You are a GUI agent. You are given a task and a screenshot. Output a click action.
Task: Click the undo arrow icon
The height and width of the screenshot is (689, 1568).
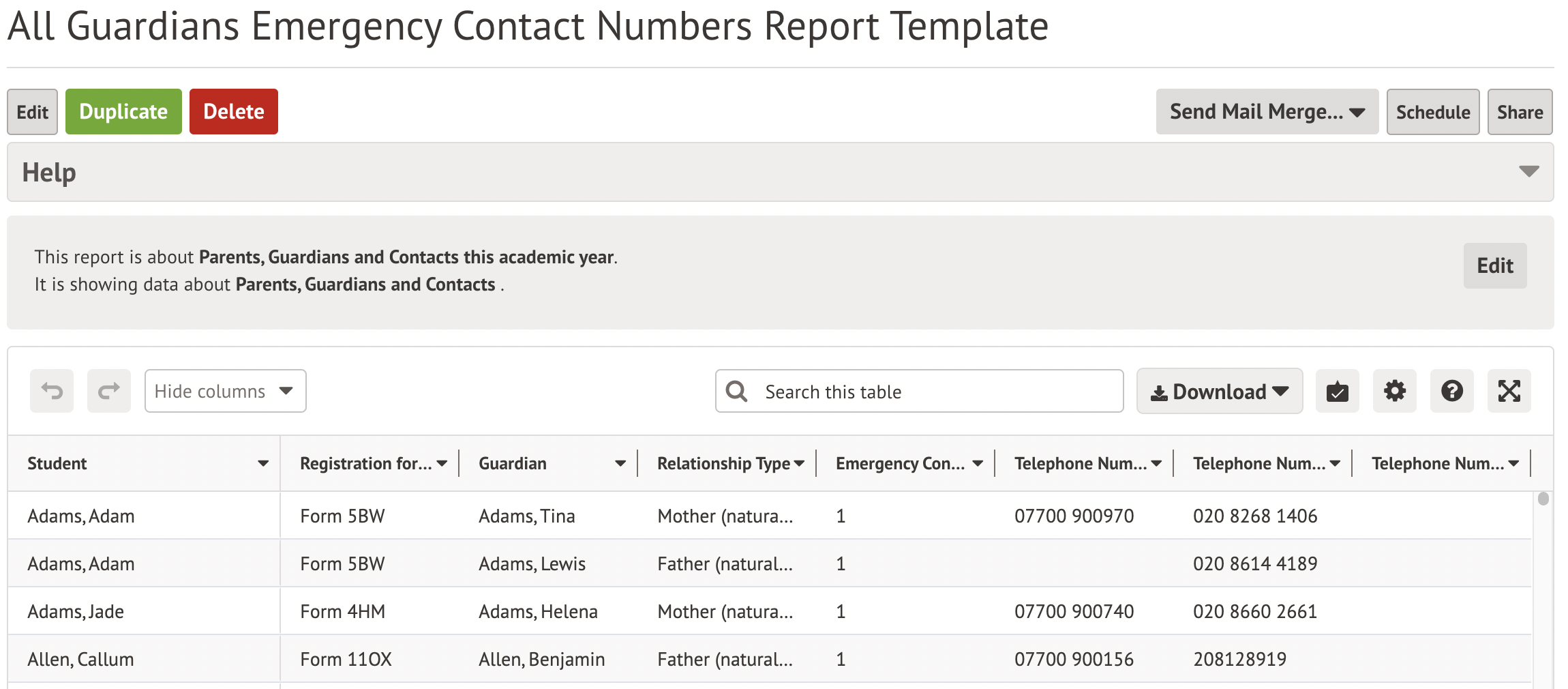[x=52, y=391]
